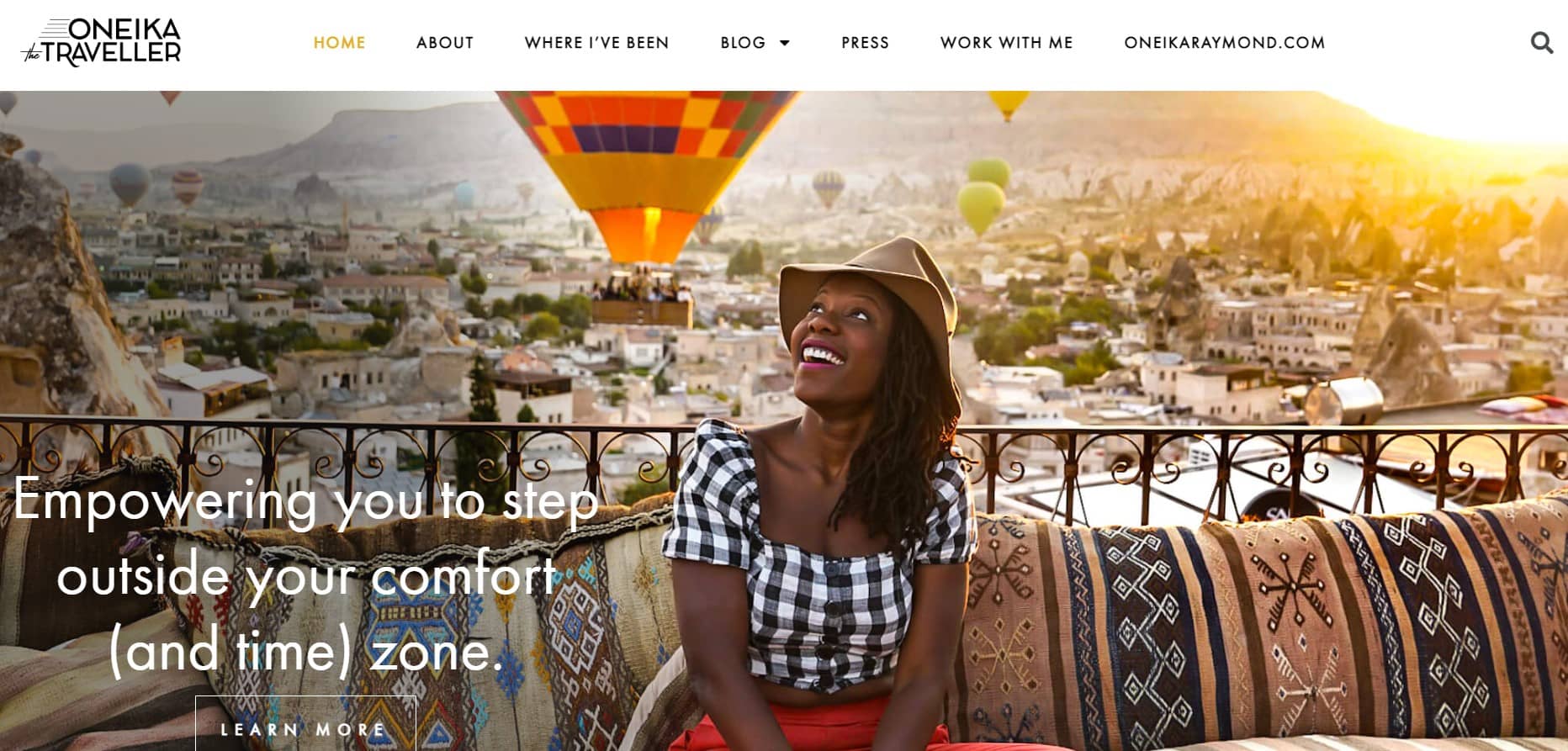1568x751 pixels.
Task: Click the Oneika the Traveller logo
Action: click(101, 42)
